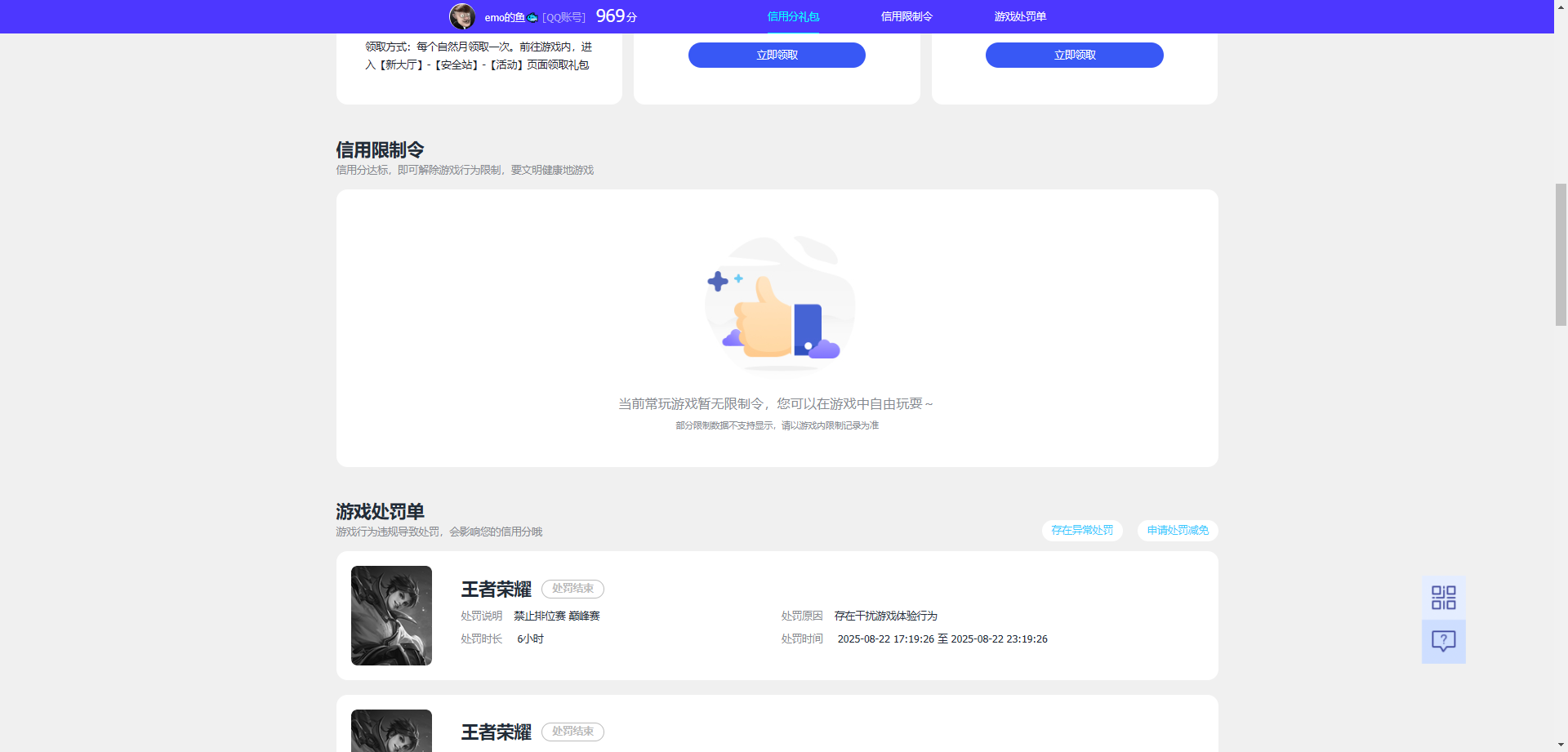
Task: Open 存在异常处罚 option
Action: tap(1081, 530)
